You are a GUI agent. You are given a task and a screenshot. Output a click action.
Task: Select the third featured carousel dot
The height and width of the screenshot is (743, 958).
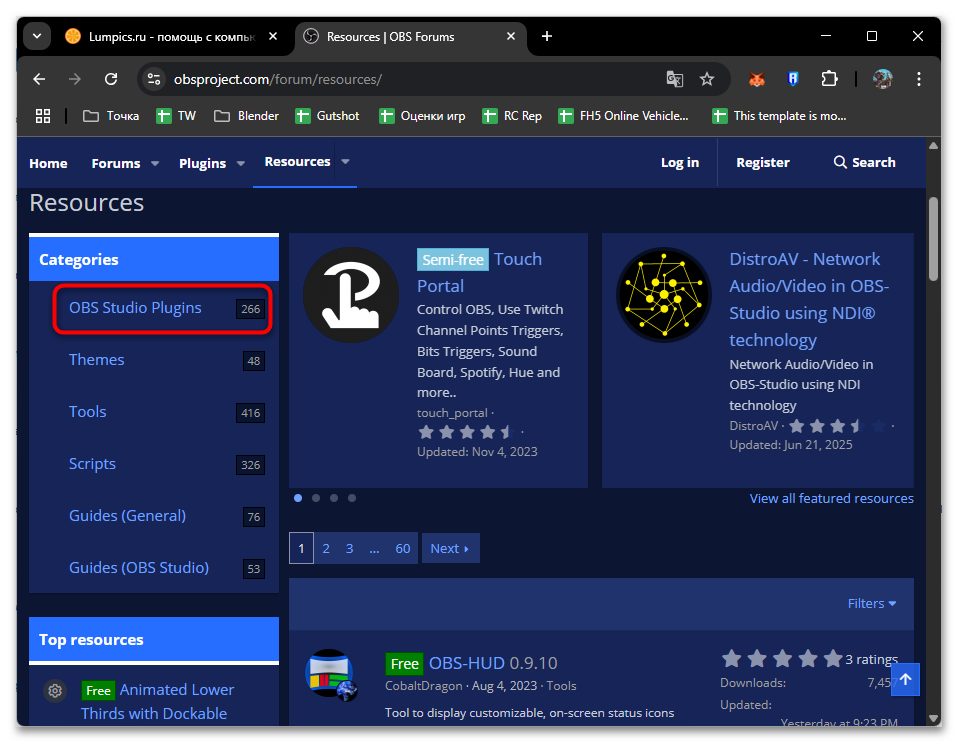point(334,497)
